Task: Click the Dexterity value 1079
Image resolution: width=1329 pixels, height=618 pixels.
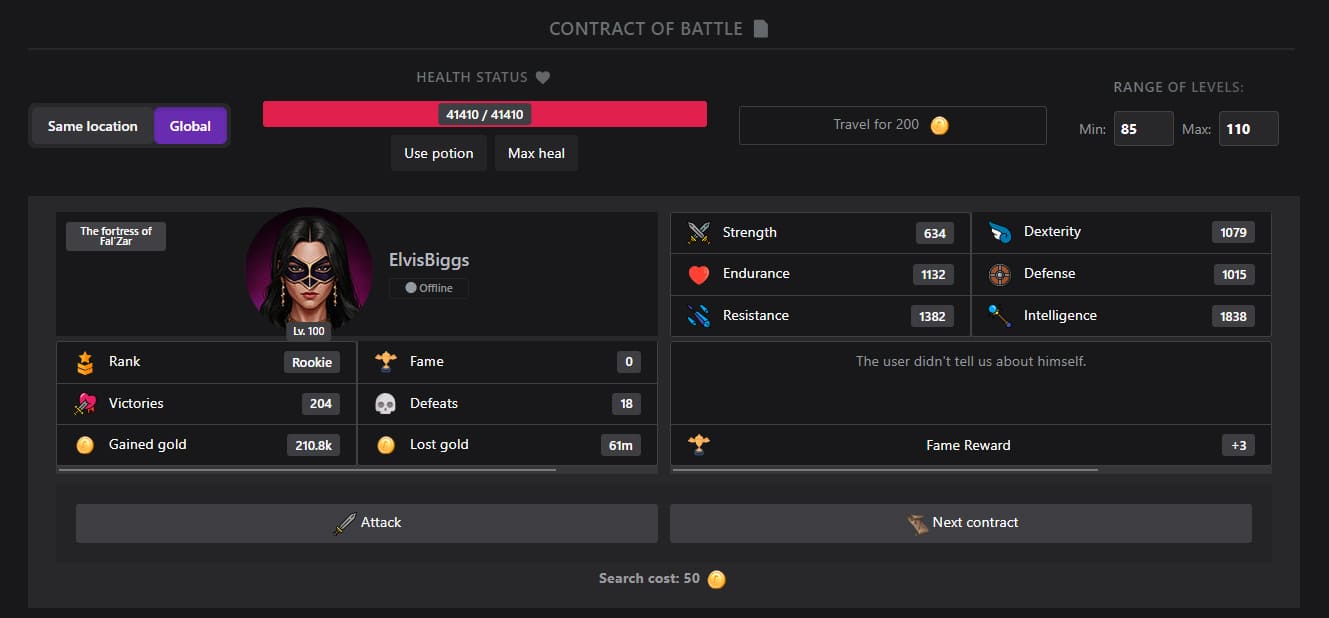Action: (x=1234, y=232)
